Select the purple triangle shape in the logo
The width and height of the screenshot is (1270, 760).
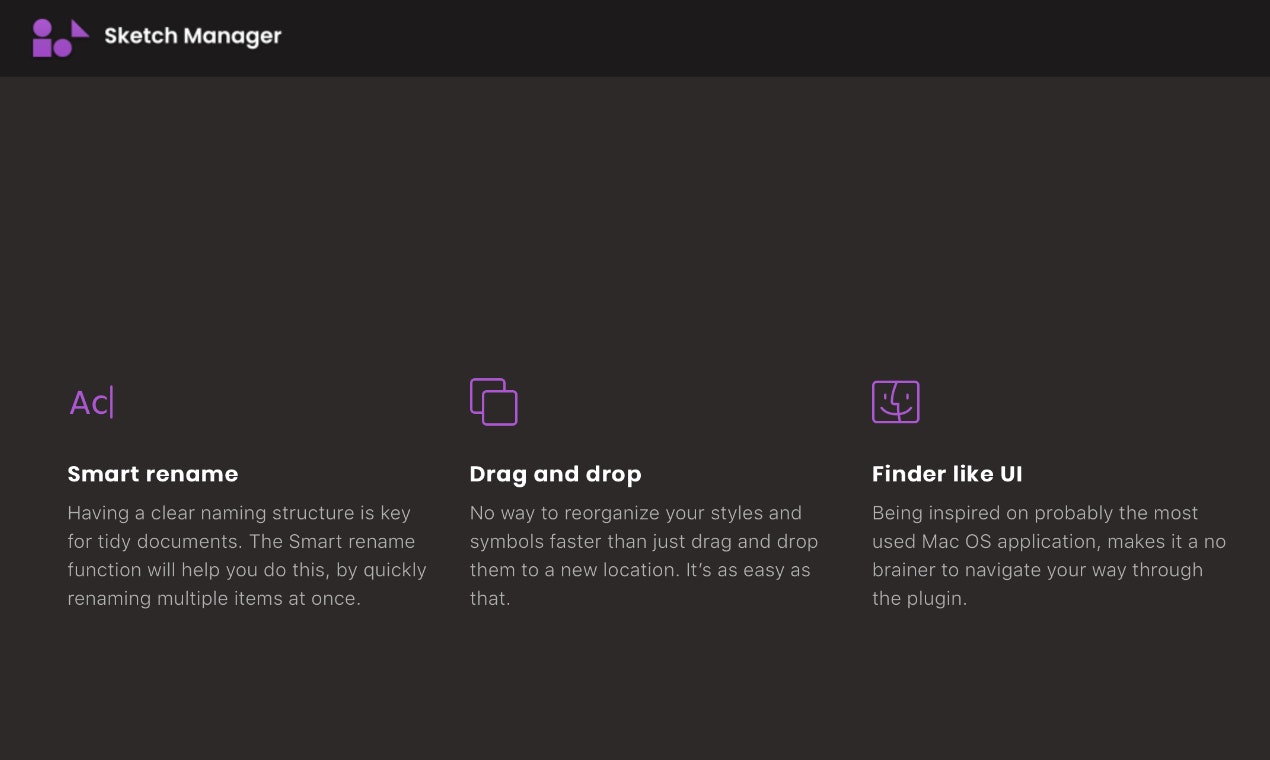tap(80, 30)
